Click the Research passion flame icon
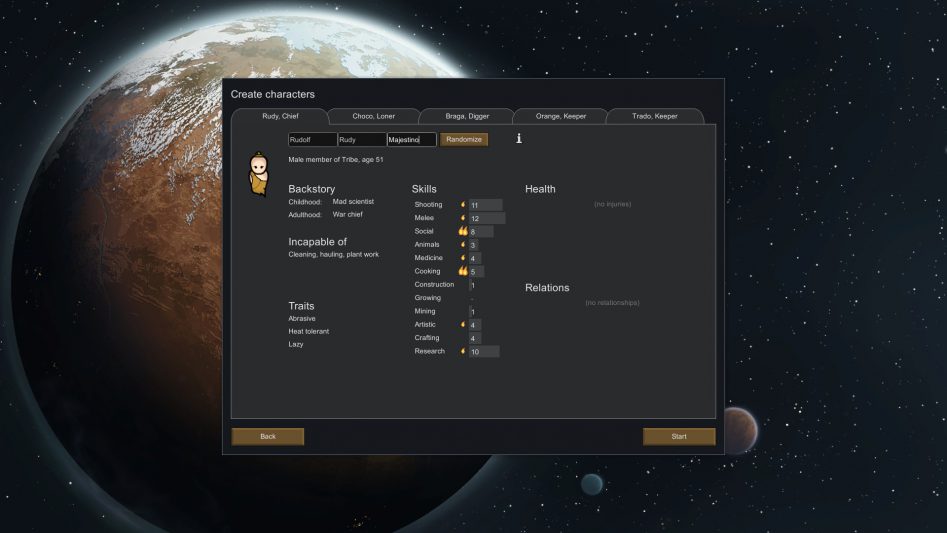Image resolution: width=947 pixels, height=533 pixels. [463, 351]
